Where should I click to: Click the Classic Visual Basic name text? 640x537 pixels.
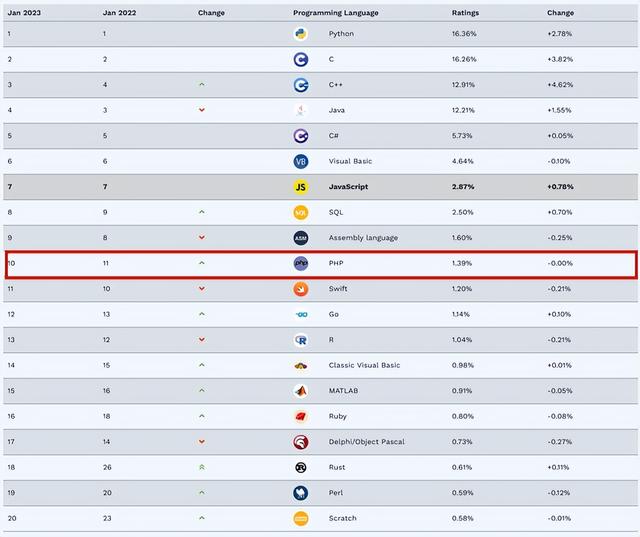tap(364, 365)
